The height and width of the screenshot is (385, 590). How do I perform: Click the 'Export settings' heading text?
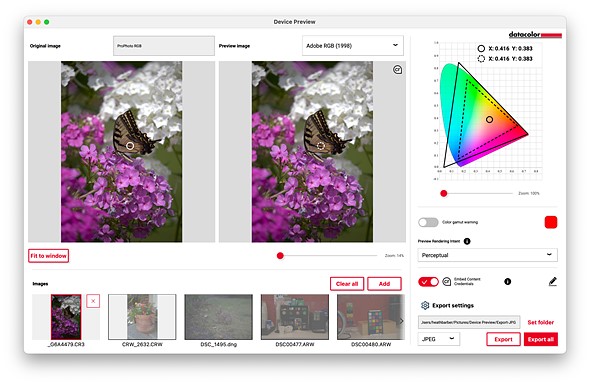point(453,305)
